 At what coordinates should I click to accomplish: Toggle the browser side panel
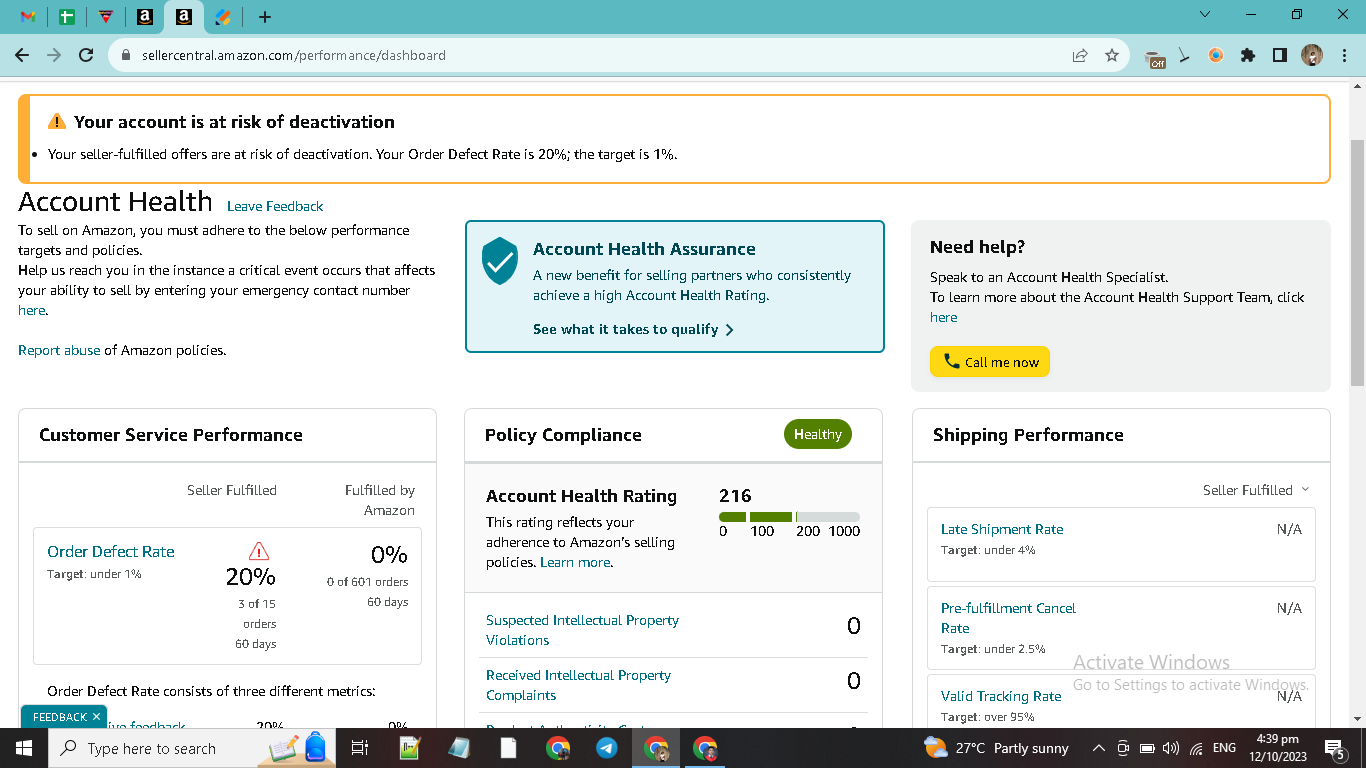(x=1280, y=55)
